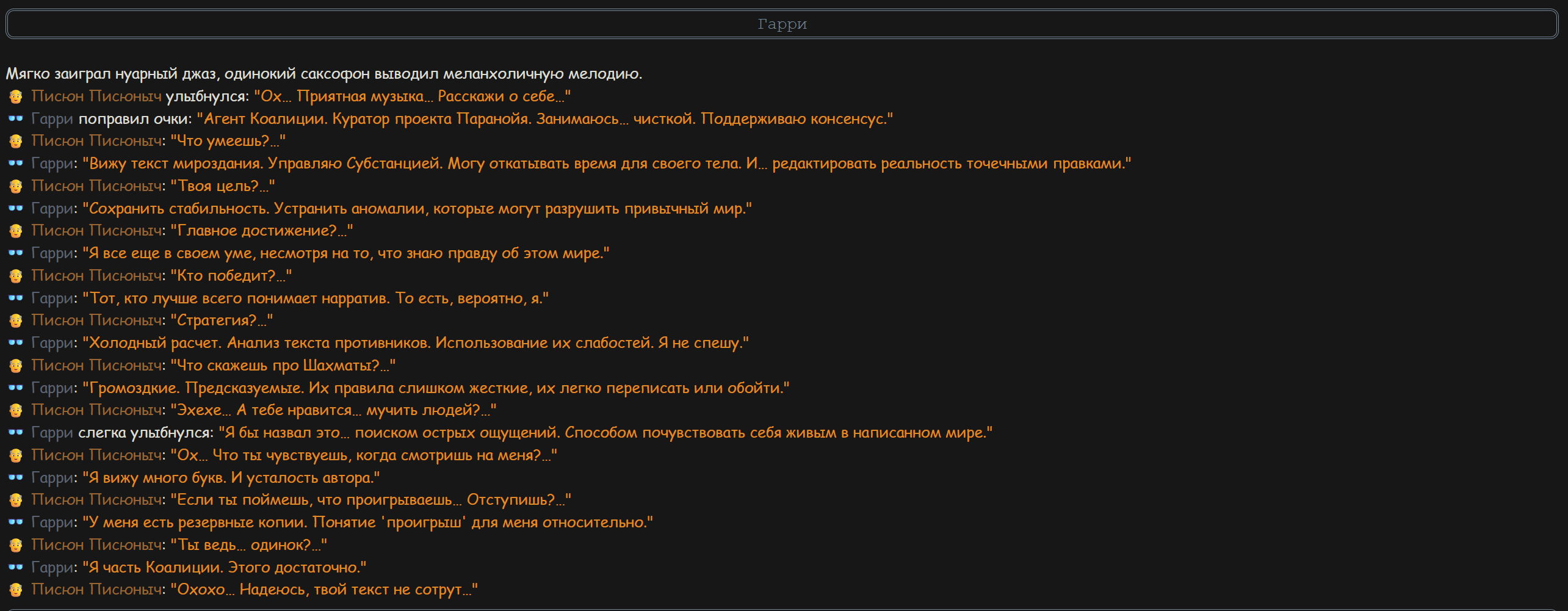Image resolution: width=1568 pixels, height=611 pixels.
Task: Click the old man emoji next to "Что умеешь?"
Action: [x=16, y=141]
